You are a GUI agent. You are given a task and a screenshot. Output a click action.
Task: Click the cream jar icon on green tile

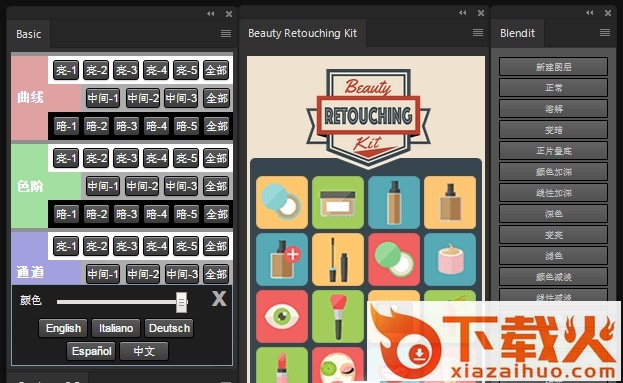[338, 202]
